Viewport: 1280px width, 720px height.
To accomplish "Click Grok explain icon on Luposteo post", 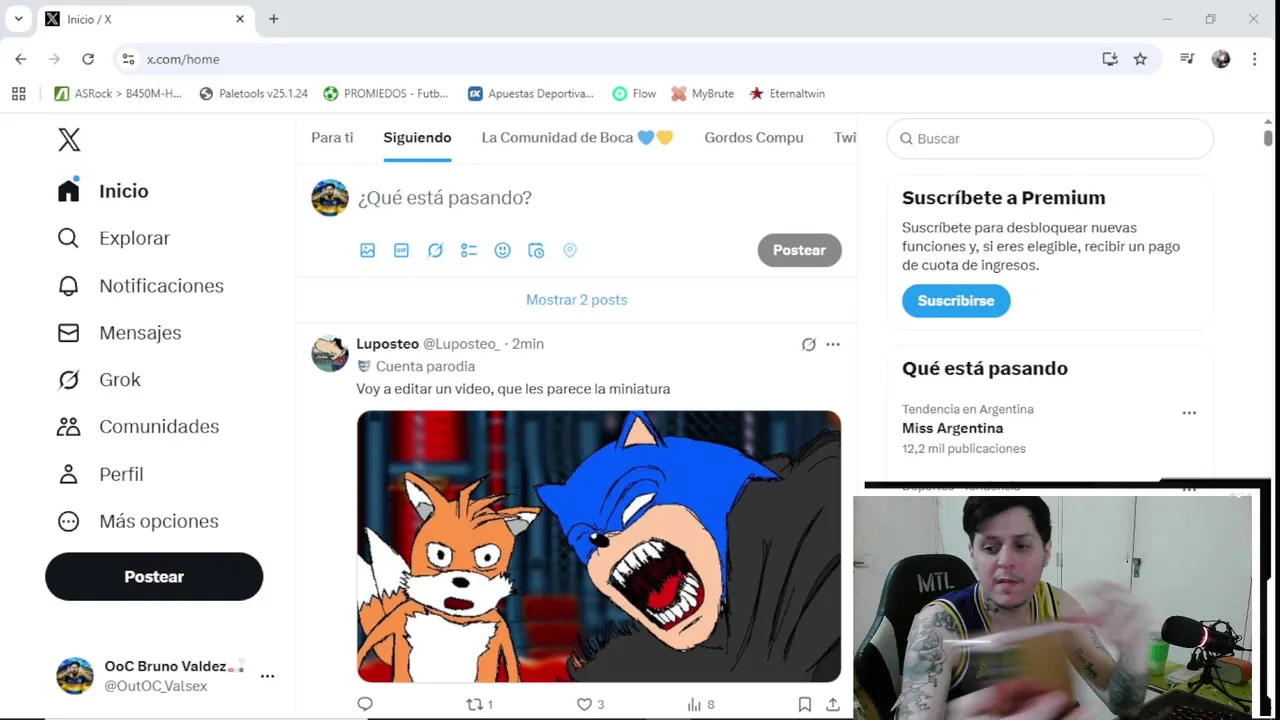I will coord(808,345).
